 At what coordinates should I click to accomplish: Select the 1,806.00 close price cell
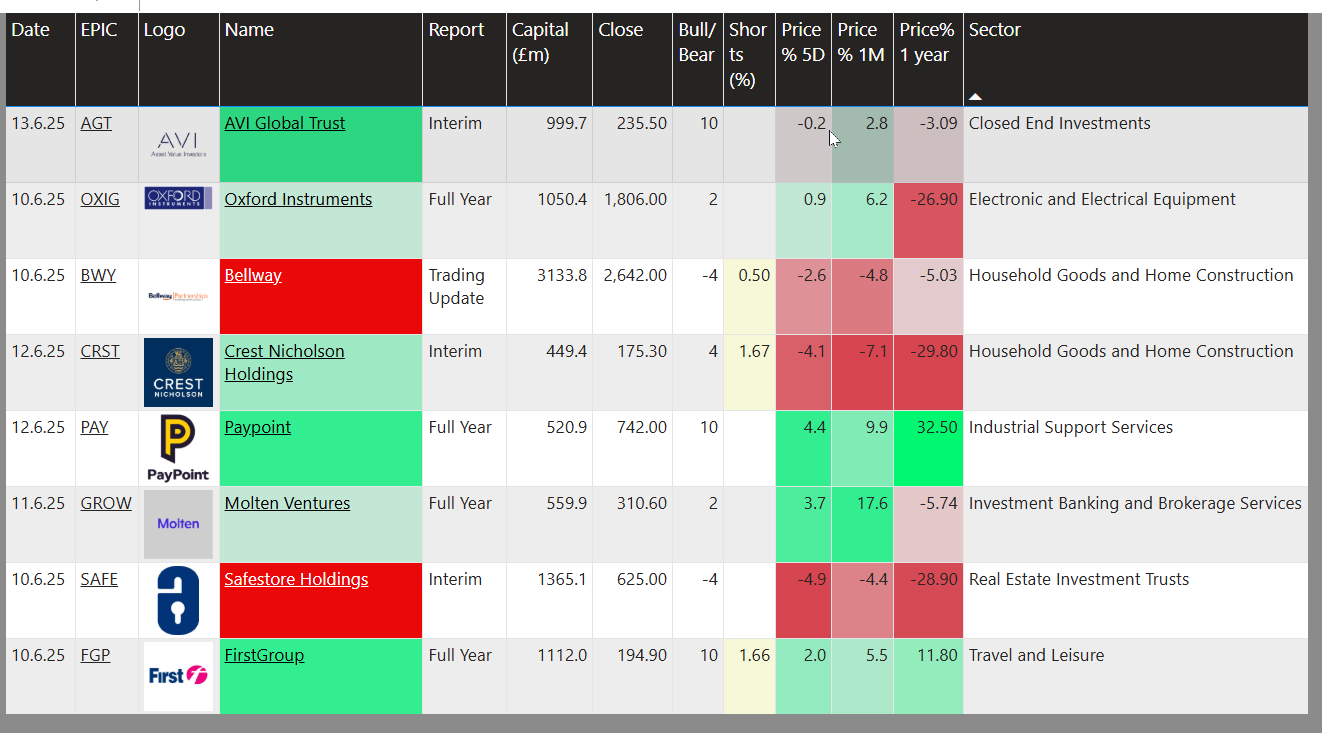[x=633, y=220]
